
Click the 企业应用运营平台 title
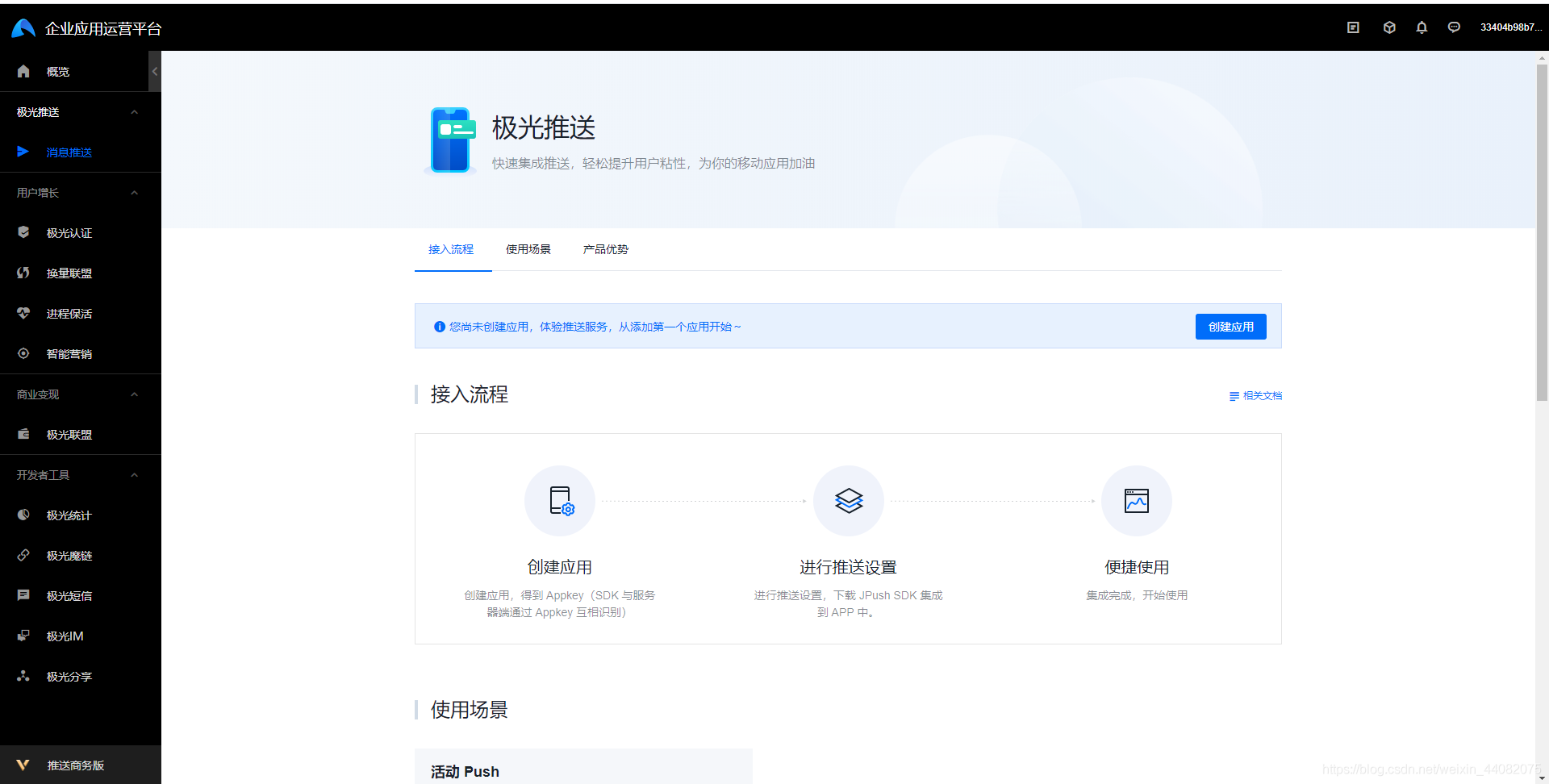coord(103,29)
